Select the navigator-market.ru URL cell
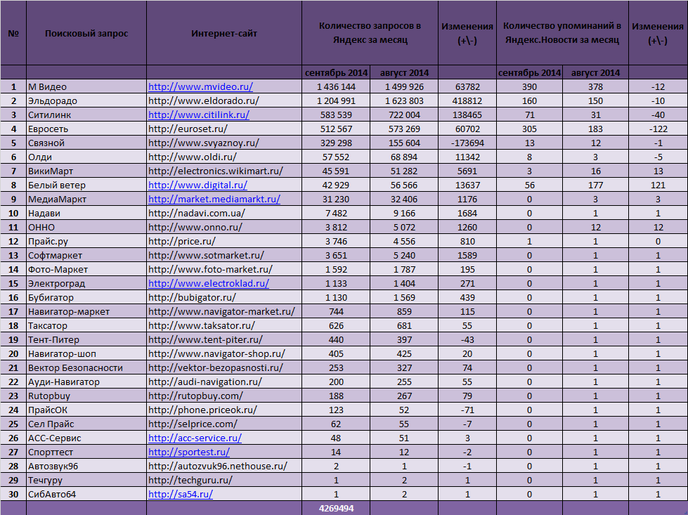 tap(224, 311)
